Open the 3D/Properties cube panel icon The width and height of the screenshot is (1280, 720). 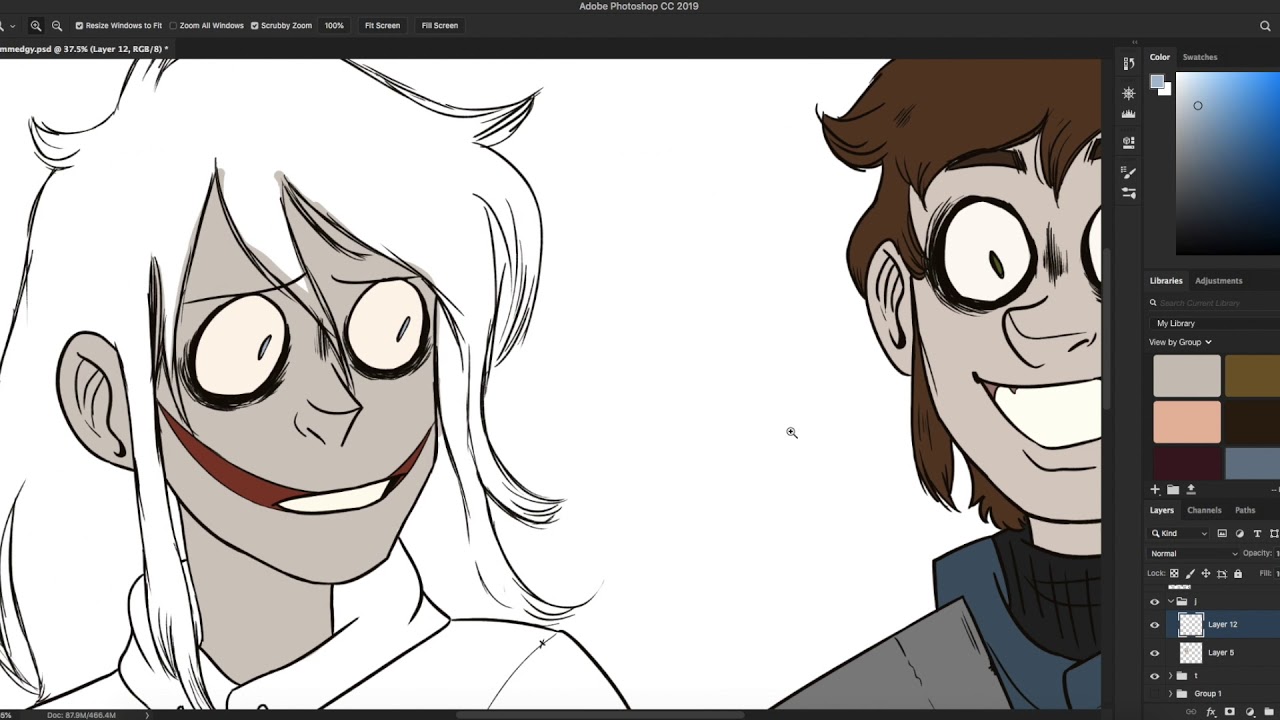tap(1129, 143)
